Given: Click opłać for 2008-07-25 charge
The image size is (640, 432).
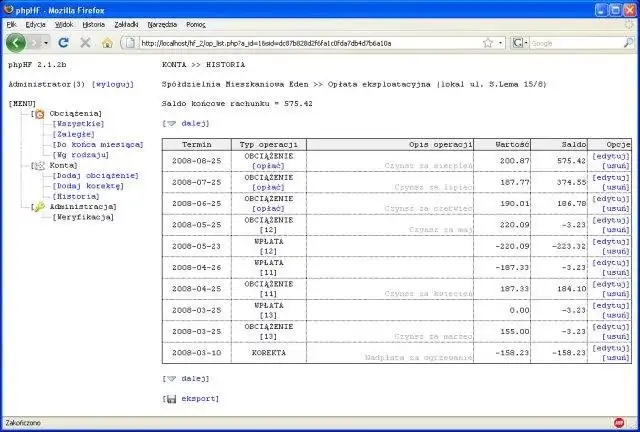Looking at the screenshot, I should 269,187.
